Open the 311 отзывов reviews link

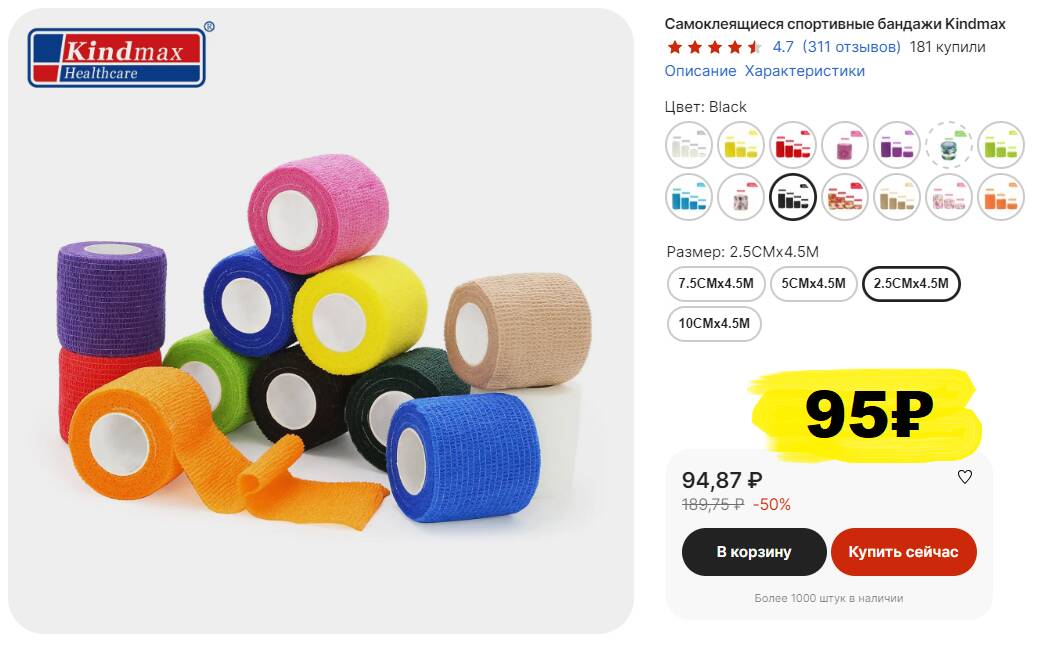851,47
